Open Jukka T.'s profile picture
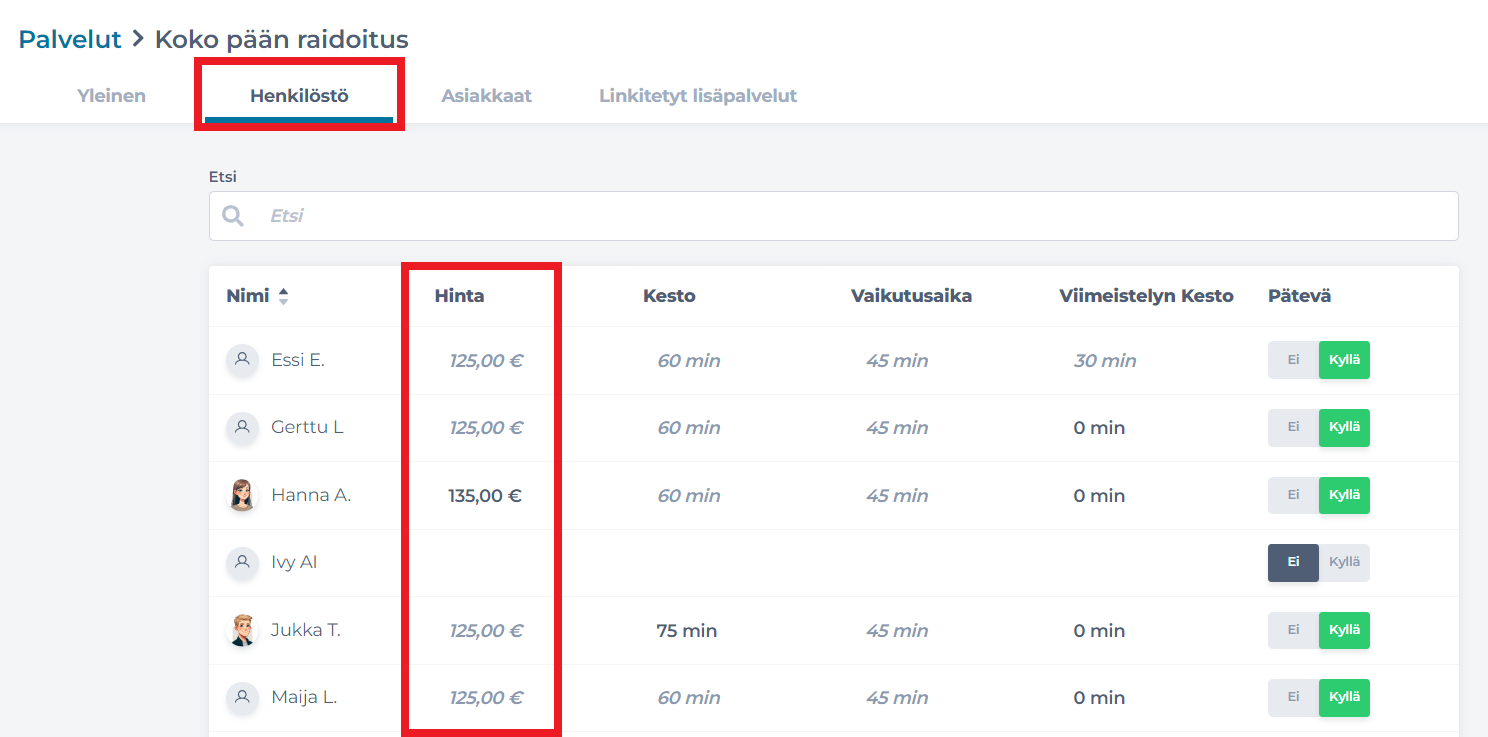This screenshot has width=1488, height=737. pyautogui.click(x=242, y=630)
